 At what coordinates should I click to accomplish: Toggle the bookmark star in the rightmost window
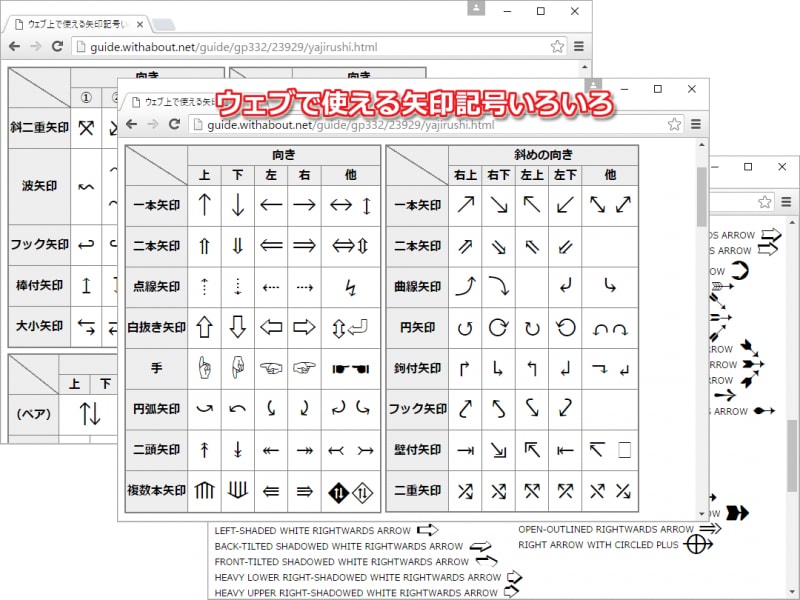(765, 202)
